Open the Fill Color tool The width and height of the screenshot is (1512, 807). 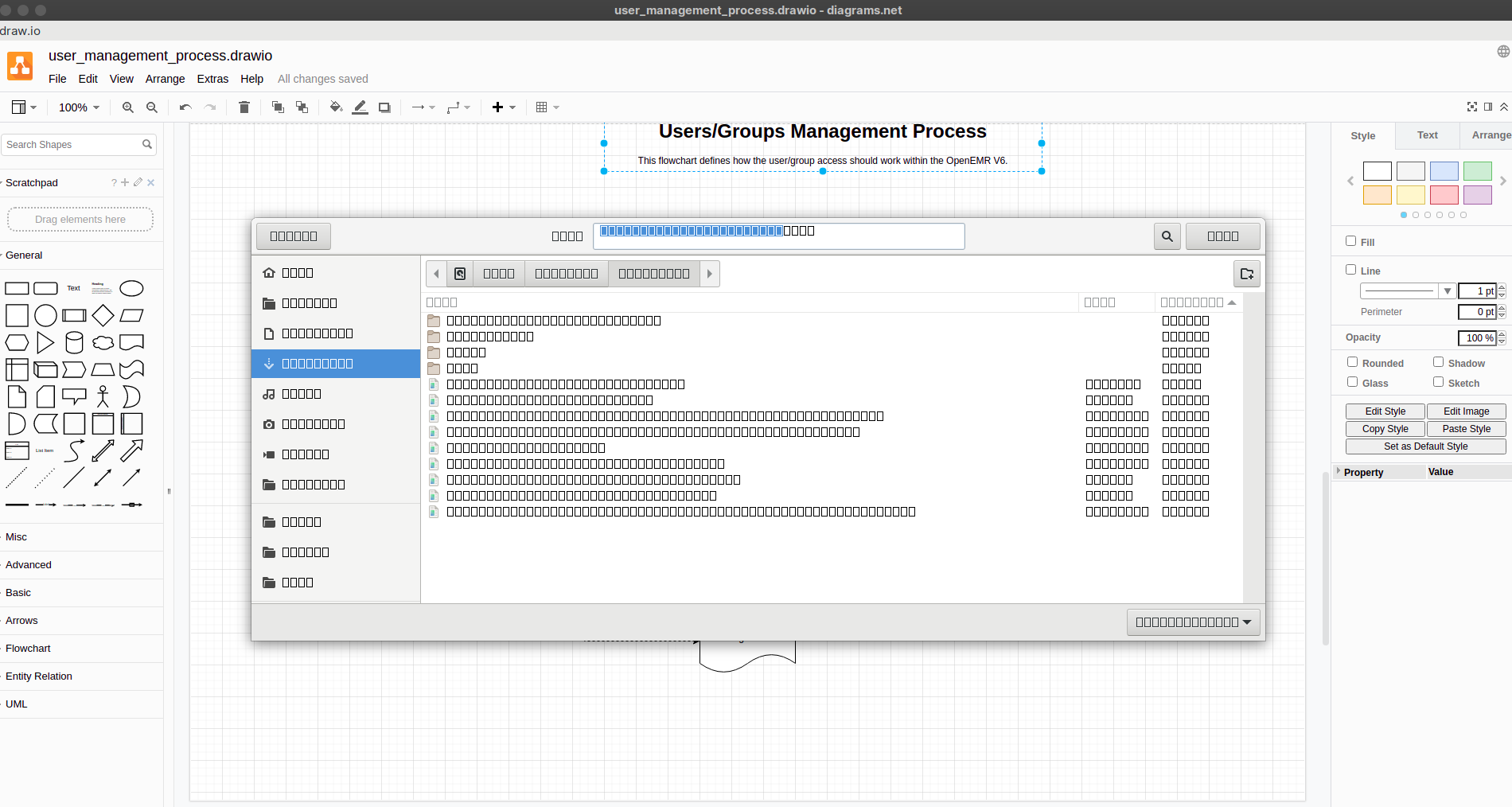click(336, 107)
